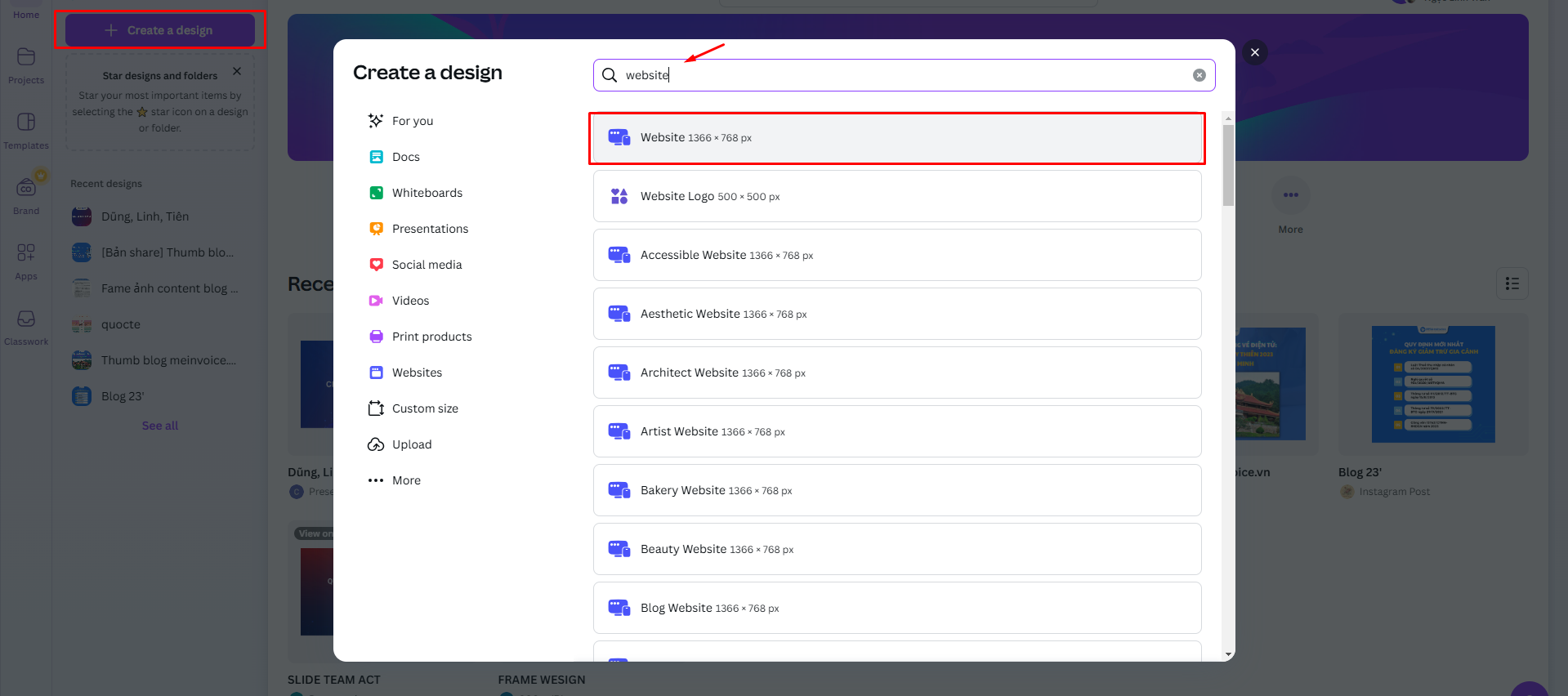1568x696 pixels.
Task: Click the search magnifier icon
Action: [610, 75]
